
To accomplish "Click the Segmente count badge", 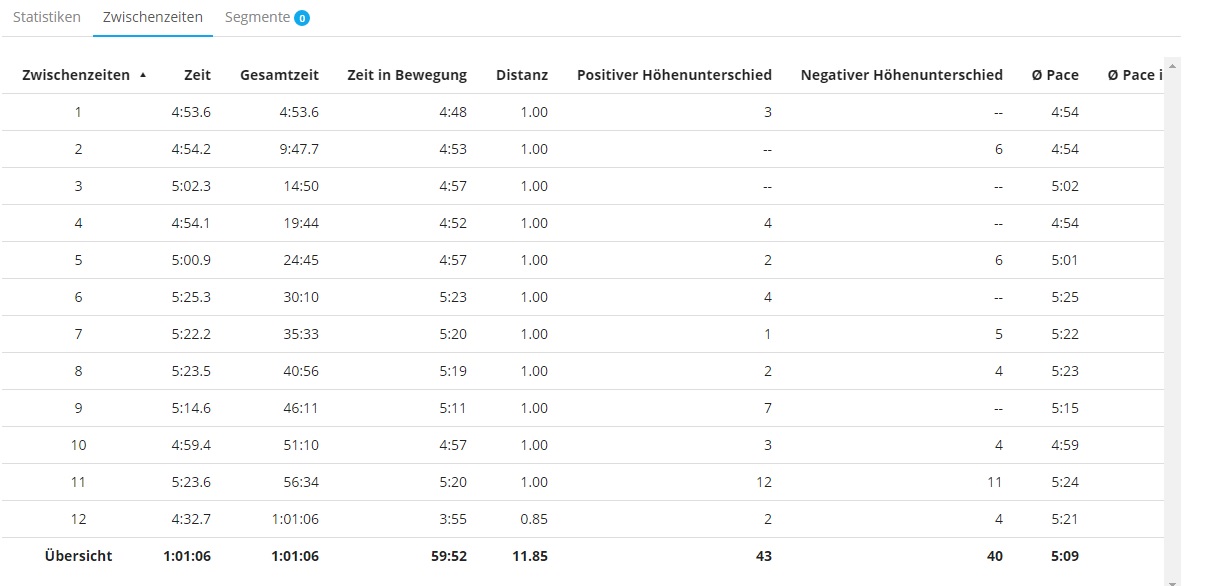I will [301, 18].
